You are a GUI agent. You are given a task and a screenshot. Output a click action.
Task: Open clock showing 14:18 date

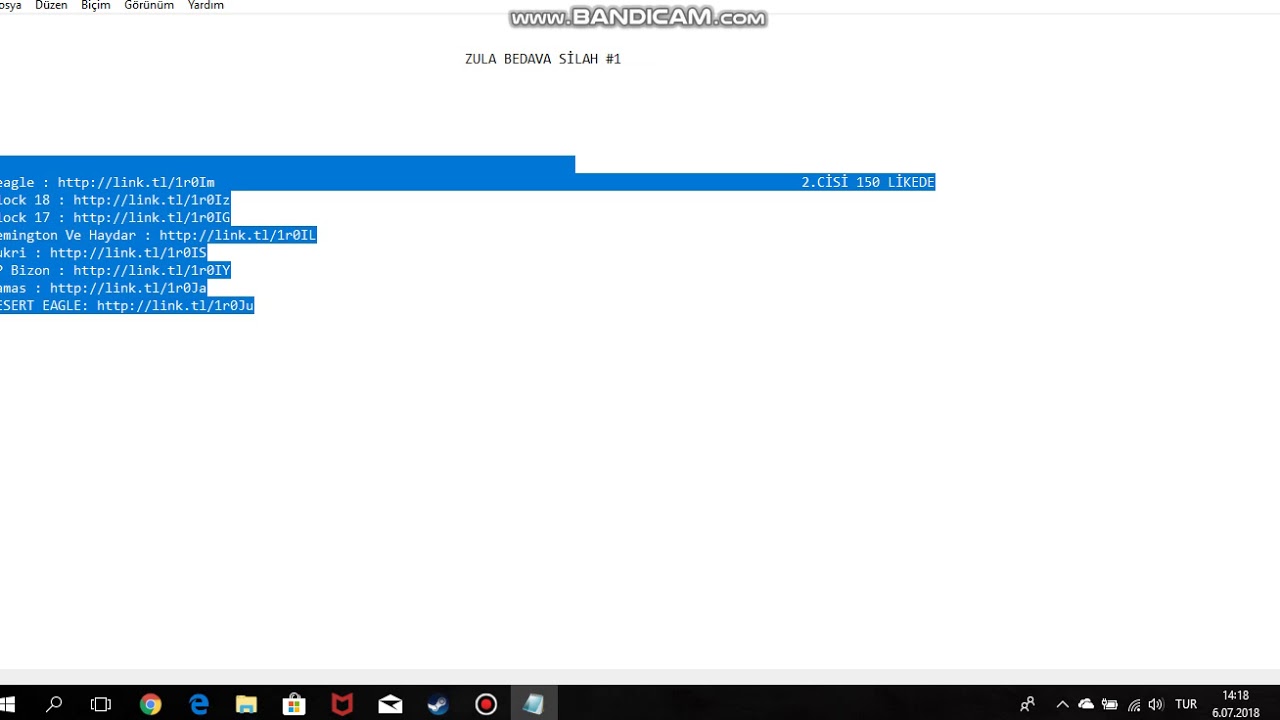coord(1236,704)
